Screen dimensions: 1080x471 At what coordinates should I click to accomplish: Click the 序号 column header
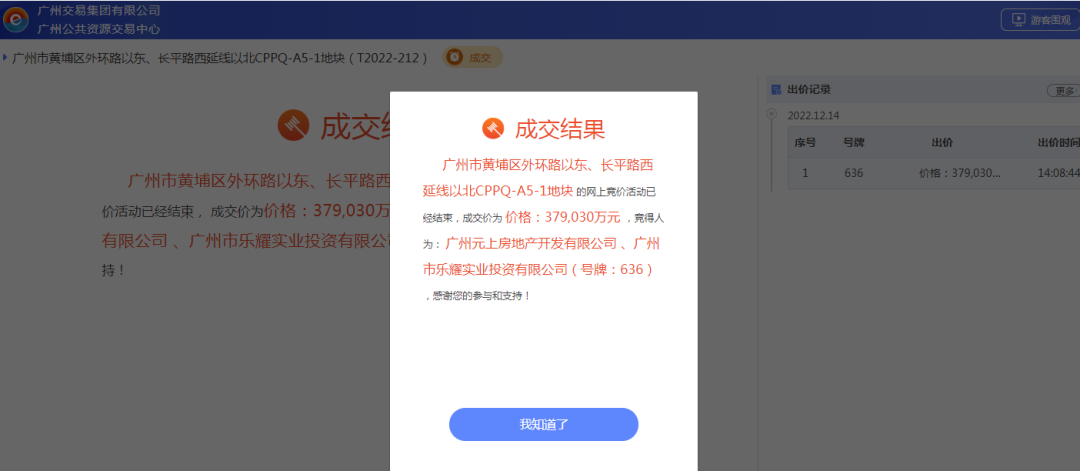click(804, 143)
